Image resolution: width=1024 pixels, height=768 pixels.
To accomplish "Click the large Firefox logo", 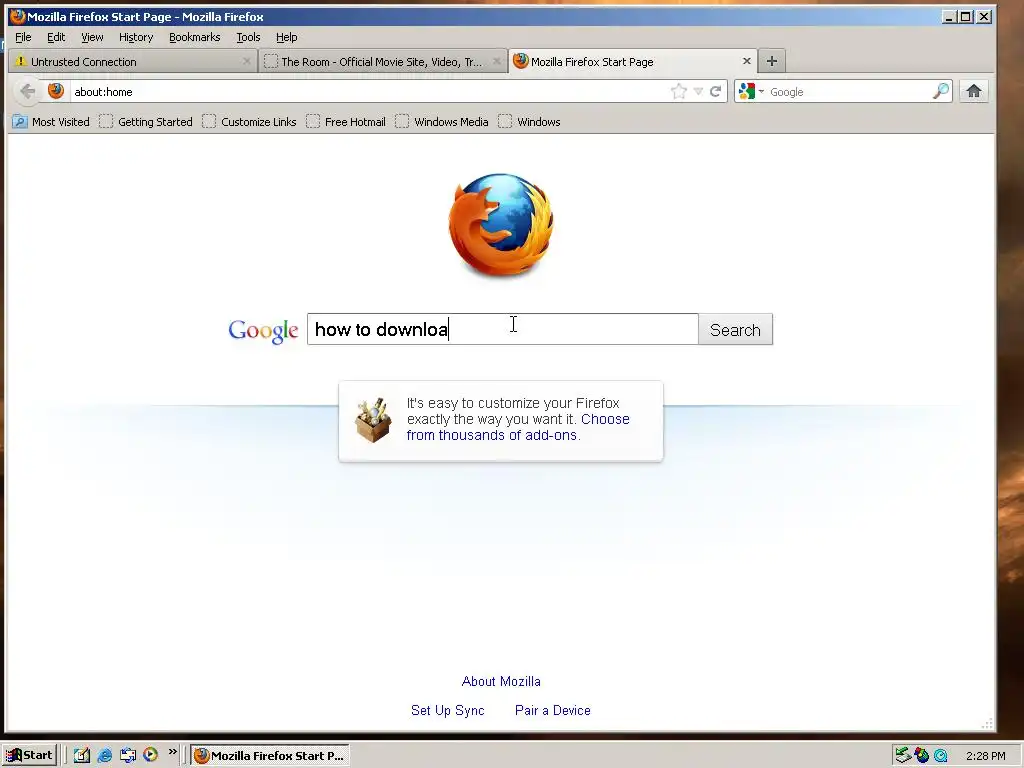I will point(501,224).
